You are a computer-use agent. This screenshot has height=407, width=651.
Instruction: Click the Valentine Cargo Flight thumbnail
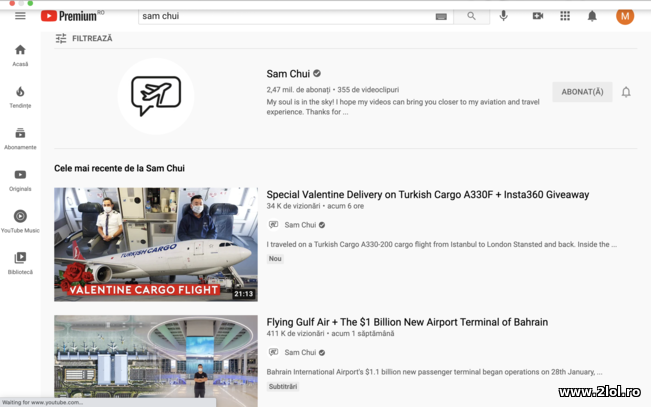click(x=155, y=244)
